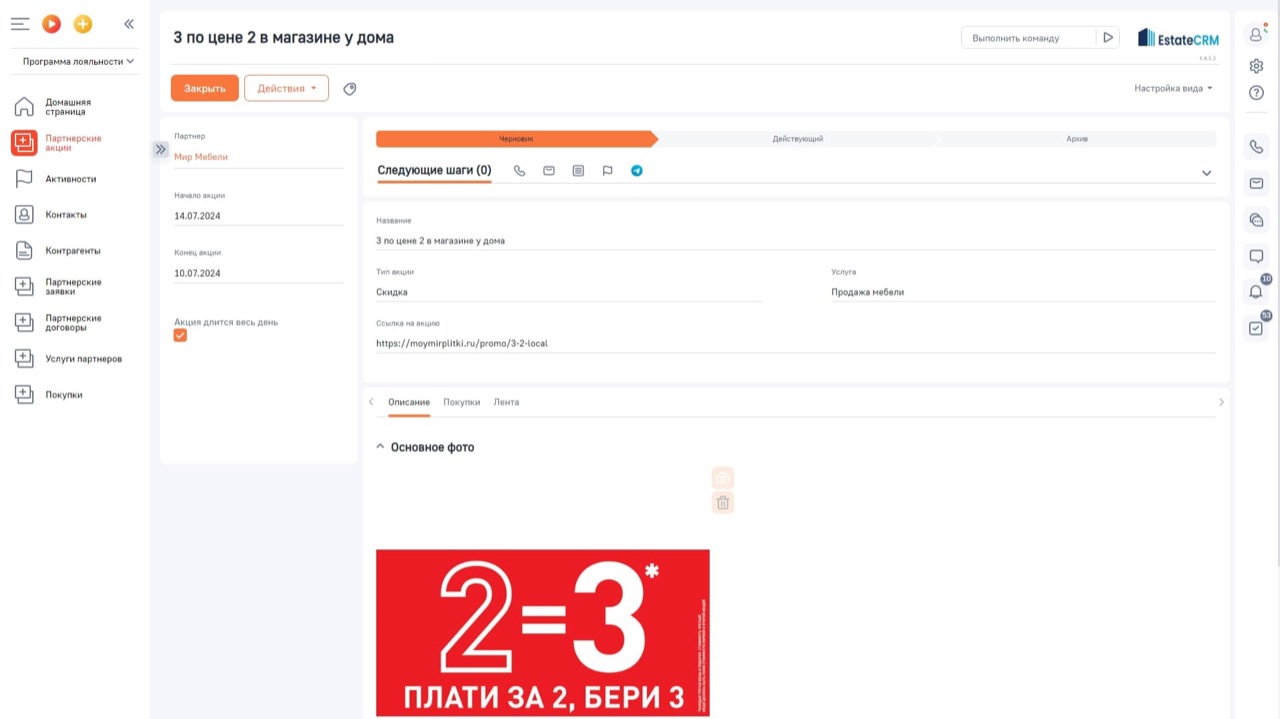Open message feed icon in right sidebar
The height and width of the screenshot is (719, 1280).
[1257, 257]
